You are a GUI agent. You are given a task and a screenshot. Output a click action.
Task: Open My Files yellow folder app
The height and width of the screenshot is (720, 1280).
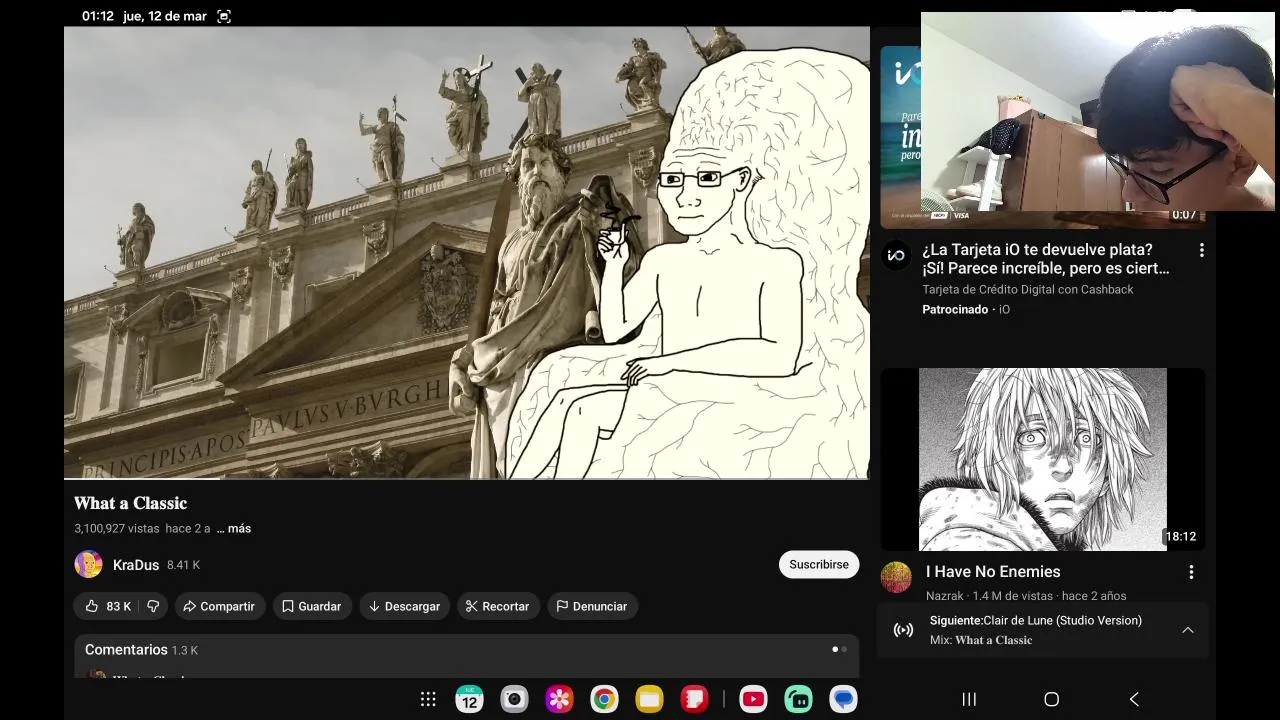pyautogui.click(x=649, y=699)
